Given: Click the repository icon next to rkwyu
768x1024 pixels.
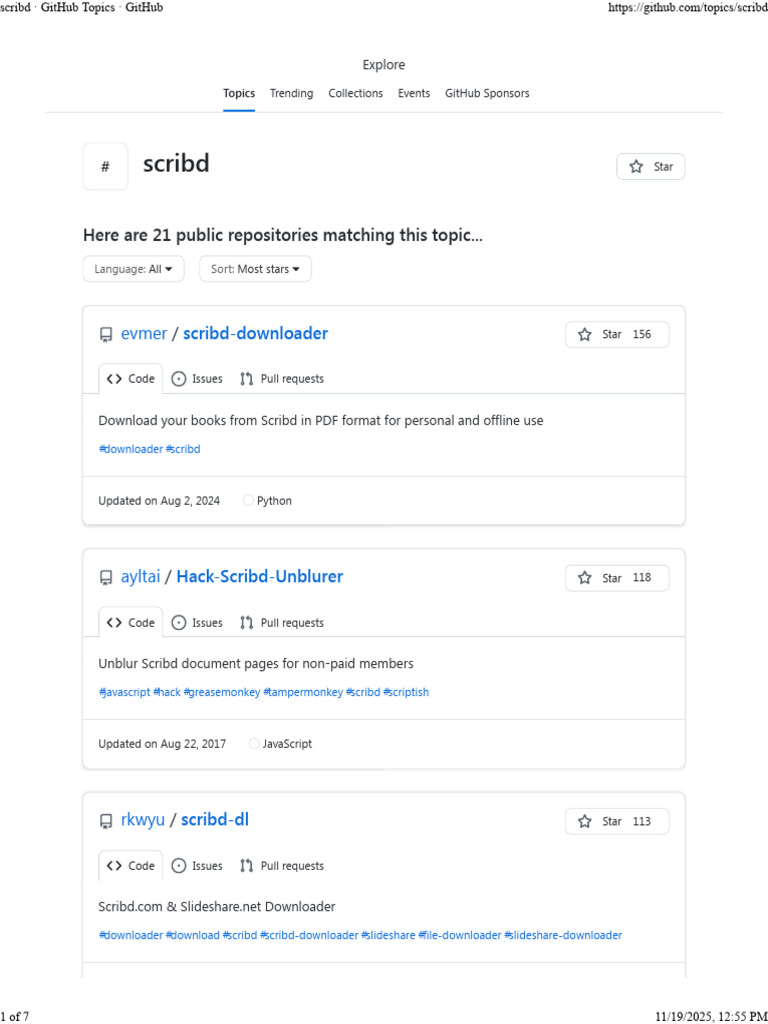Looking at the screenshot, I should [106, 822].
